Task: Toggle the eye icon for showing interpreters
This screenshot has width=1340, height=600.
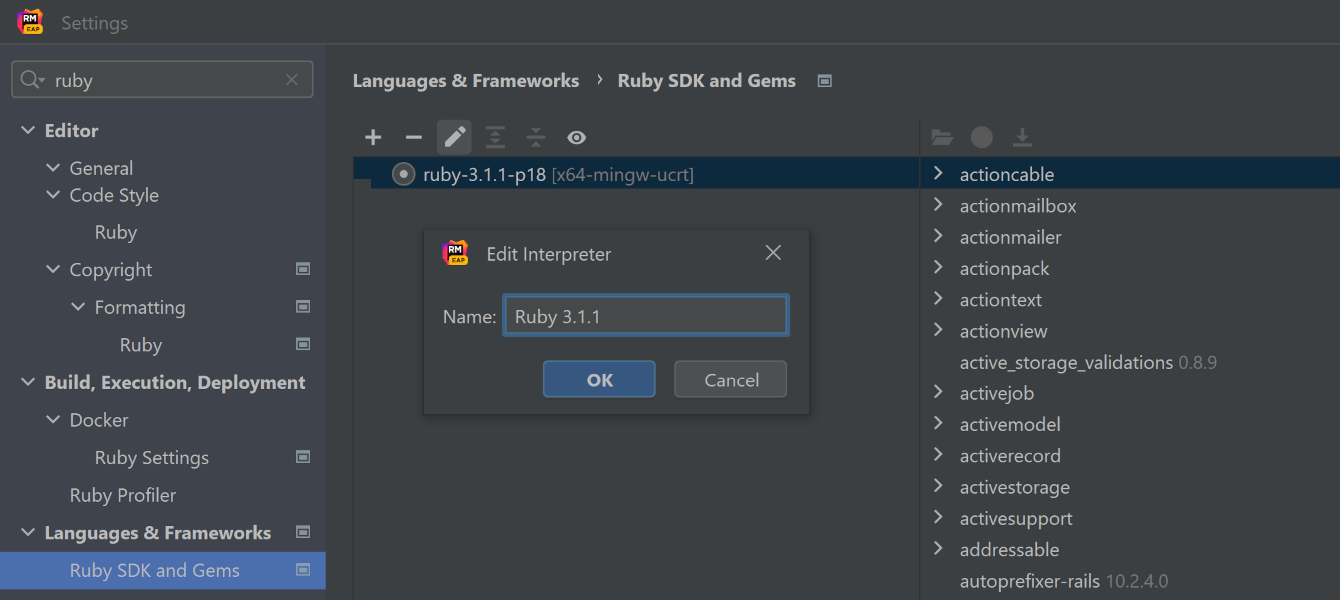Action: point(576,138)
